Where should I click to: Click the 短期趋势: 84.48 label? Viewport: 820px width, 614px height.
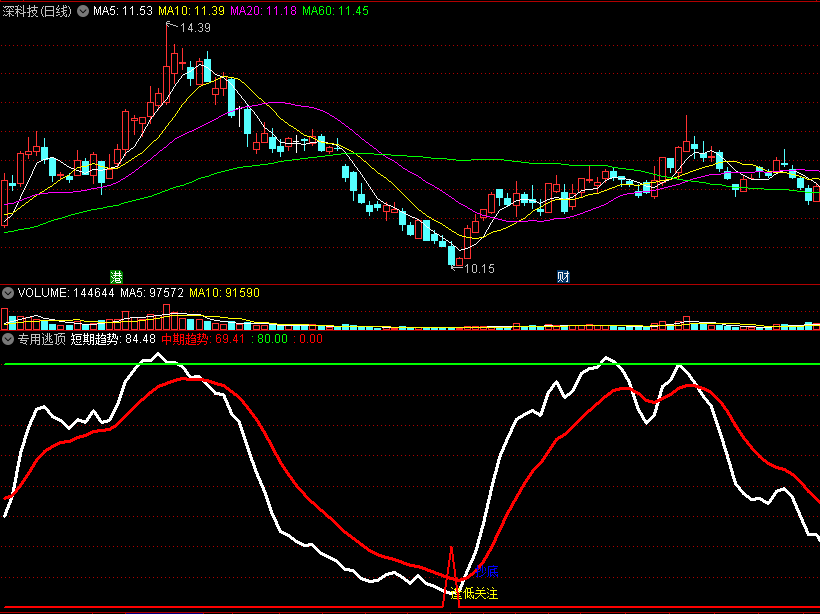pyautogui.click(x=113, y=339)
